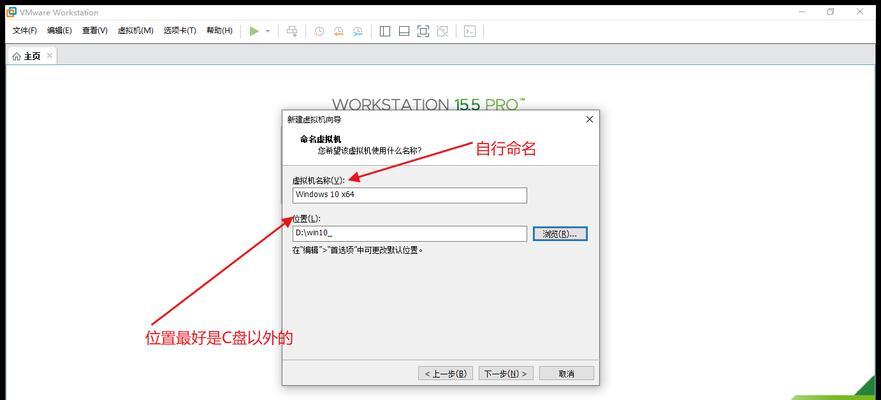Screen dimensions: 881x400
Task: Open the 虚拟机(M) menu
Action: click(135, 31)
